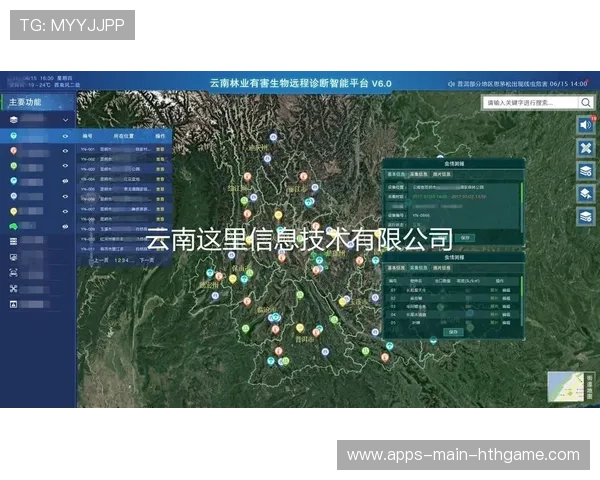Click save button in upper 虫情测报 panel
The image size is (600, 480).
(x=465, y=238)
